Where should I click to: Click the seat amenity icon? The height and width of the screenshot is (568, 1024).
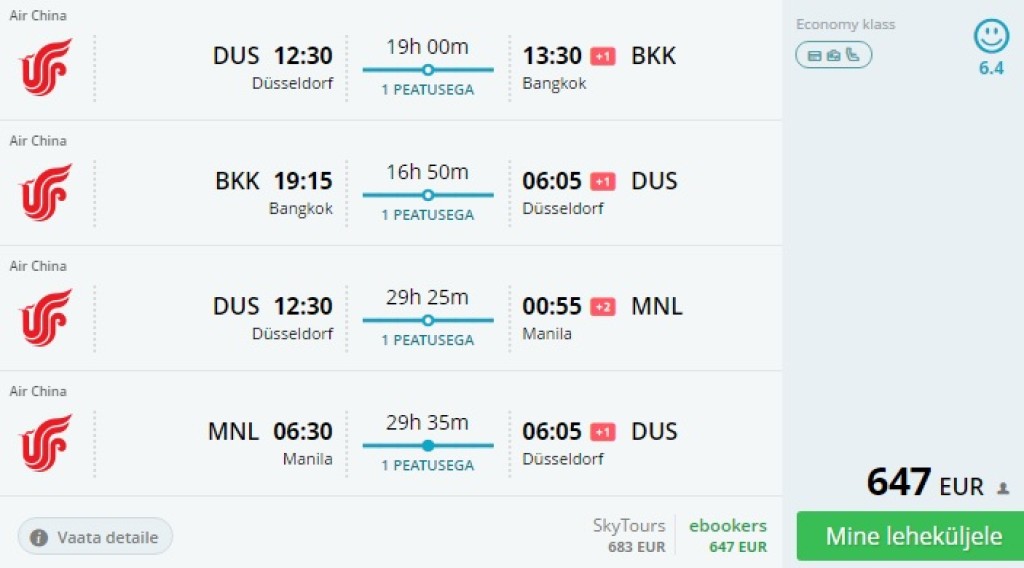852,56
